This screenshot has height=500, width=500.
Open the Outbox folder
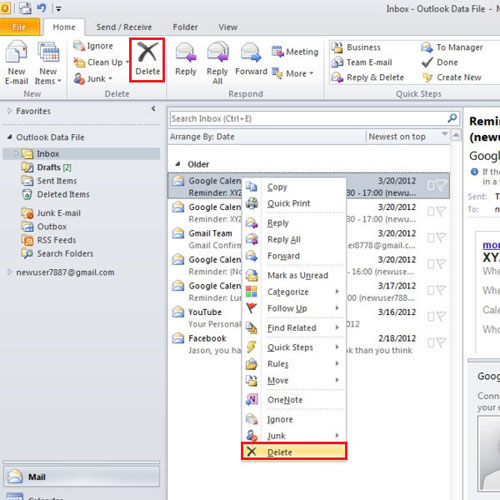pyautogui.click(x=44, y=227)
